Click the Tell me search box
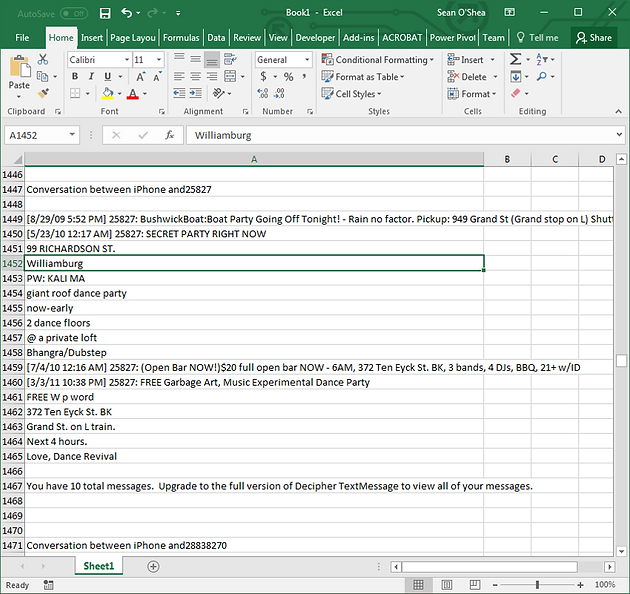 (x=538, y=38)
